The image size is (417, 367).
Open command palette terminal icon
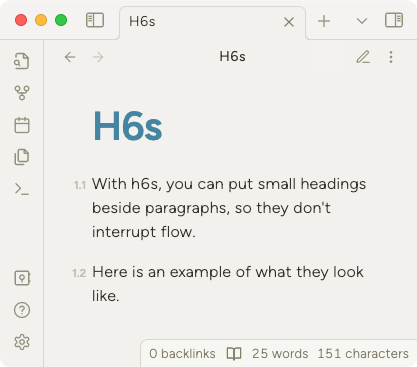coord(22,189)
